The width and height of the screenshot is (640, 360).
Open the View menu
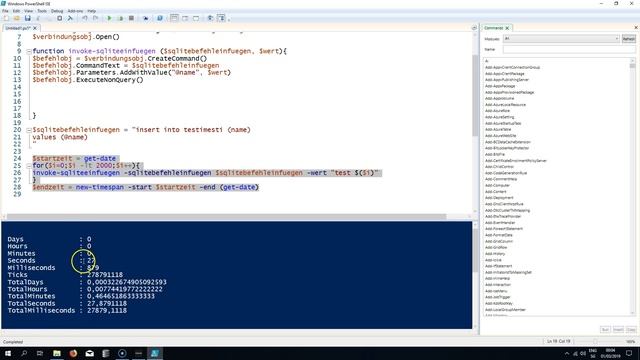pyautogui.click(x=29, y=11)
